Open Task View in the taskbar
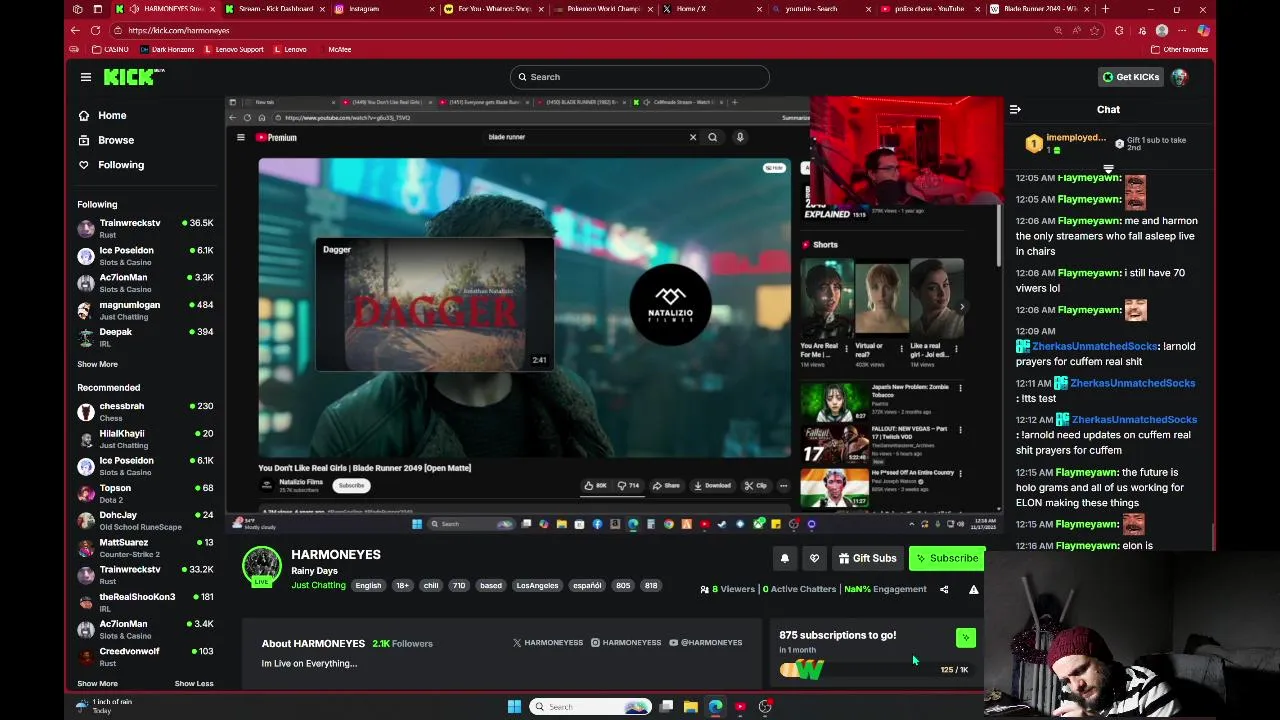 [666, 707]
